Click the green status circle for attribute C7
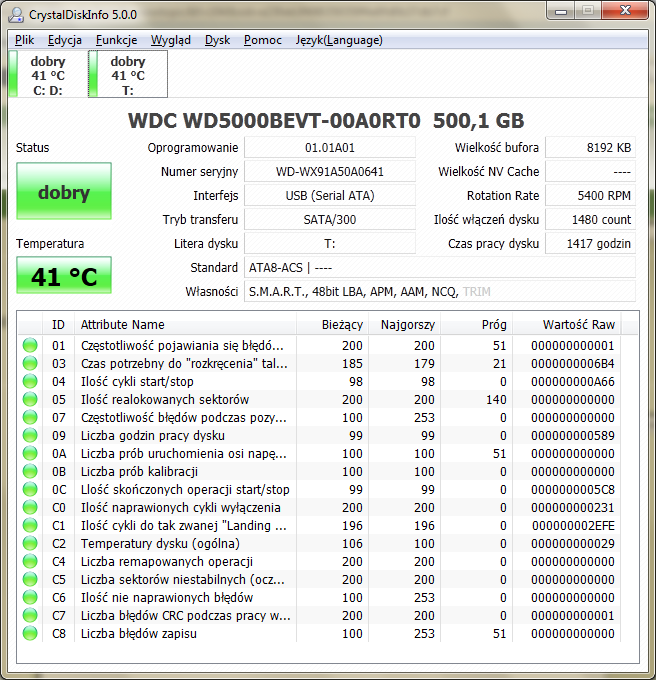 click(30, 615)
